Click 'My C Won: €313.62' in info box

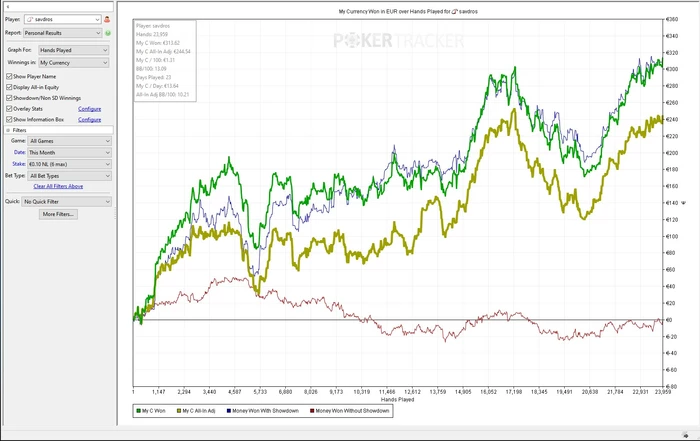point(158,43)
